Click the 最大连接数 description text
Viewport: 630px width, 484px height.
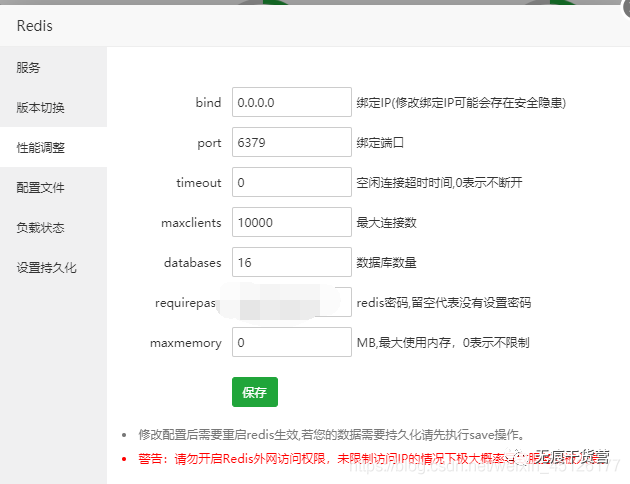[387, 223]
